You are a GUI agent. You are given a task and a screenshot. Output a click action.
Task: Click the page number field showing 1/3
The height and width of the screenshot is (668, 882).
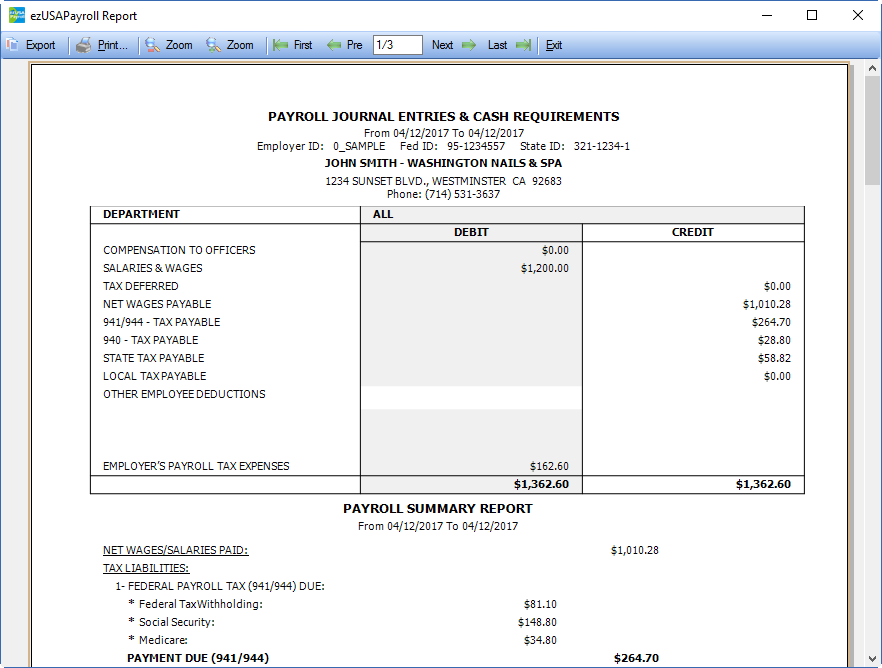point(397,45)
